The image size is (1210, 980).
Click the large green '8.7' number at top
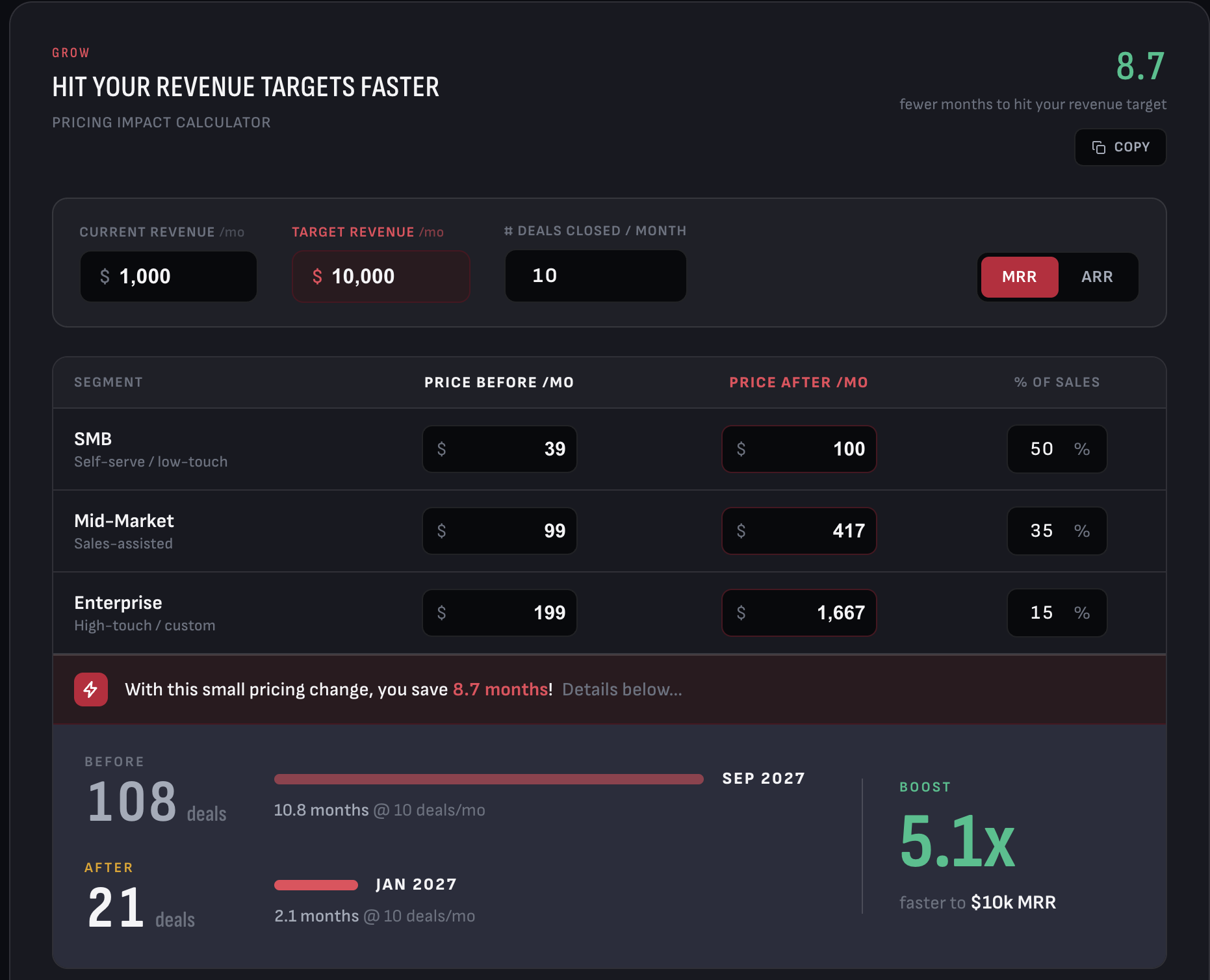[1140, 67]
